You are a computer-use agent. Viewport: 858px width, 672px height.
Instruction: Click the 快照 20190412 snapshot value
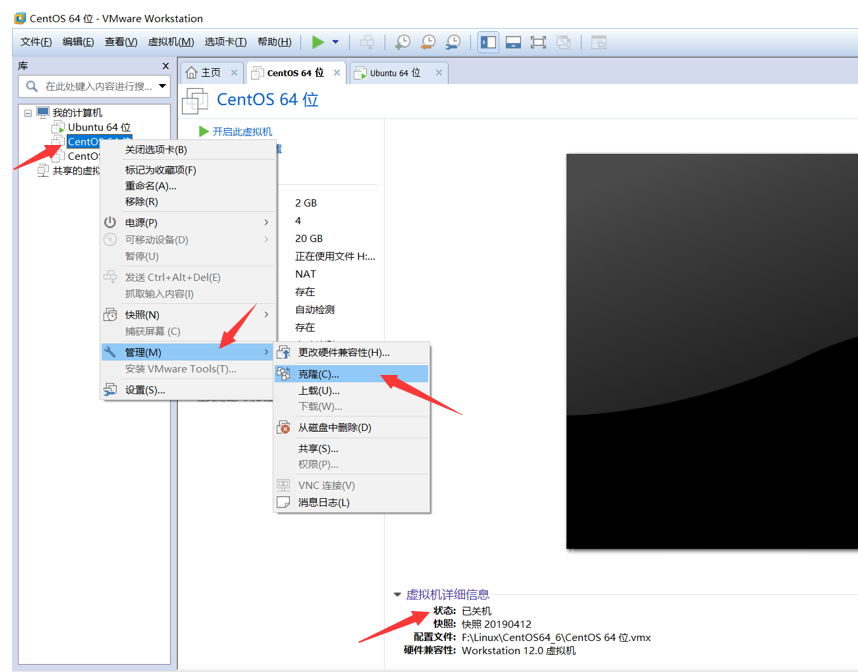pos(496,624)
